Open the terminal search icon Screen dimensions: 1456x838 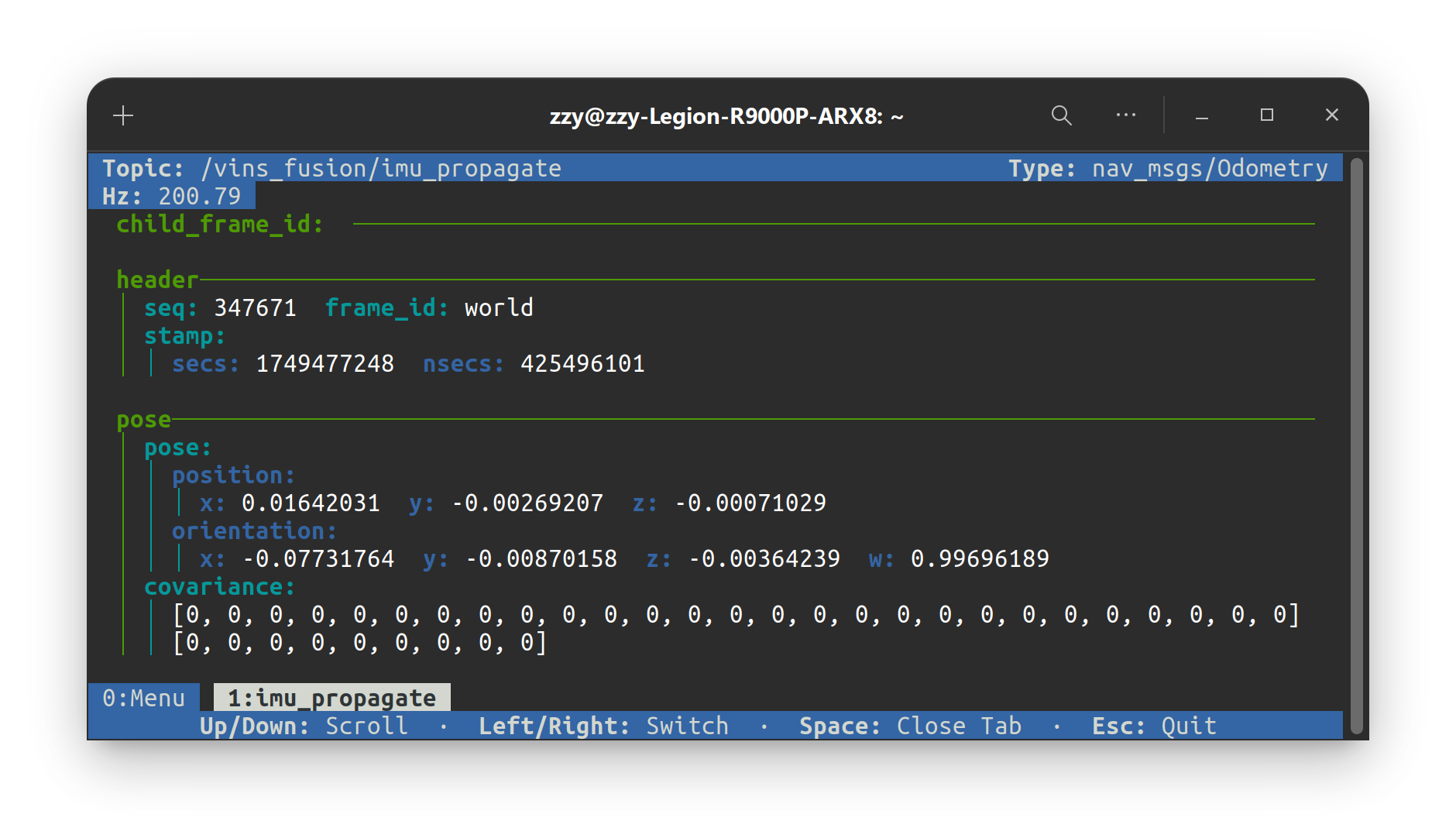1061,115
